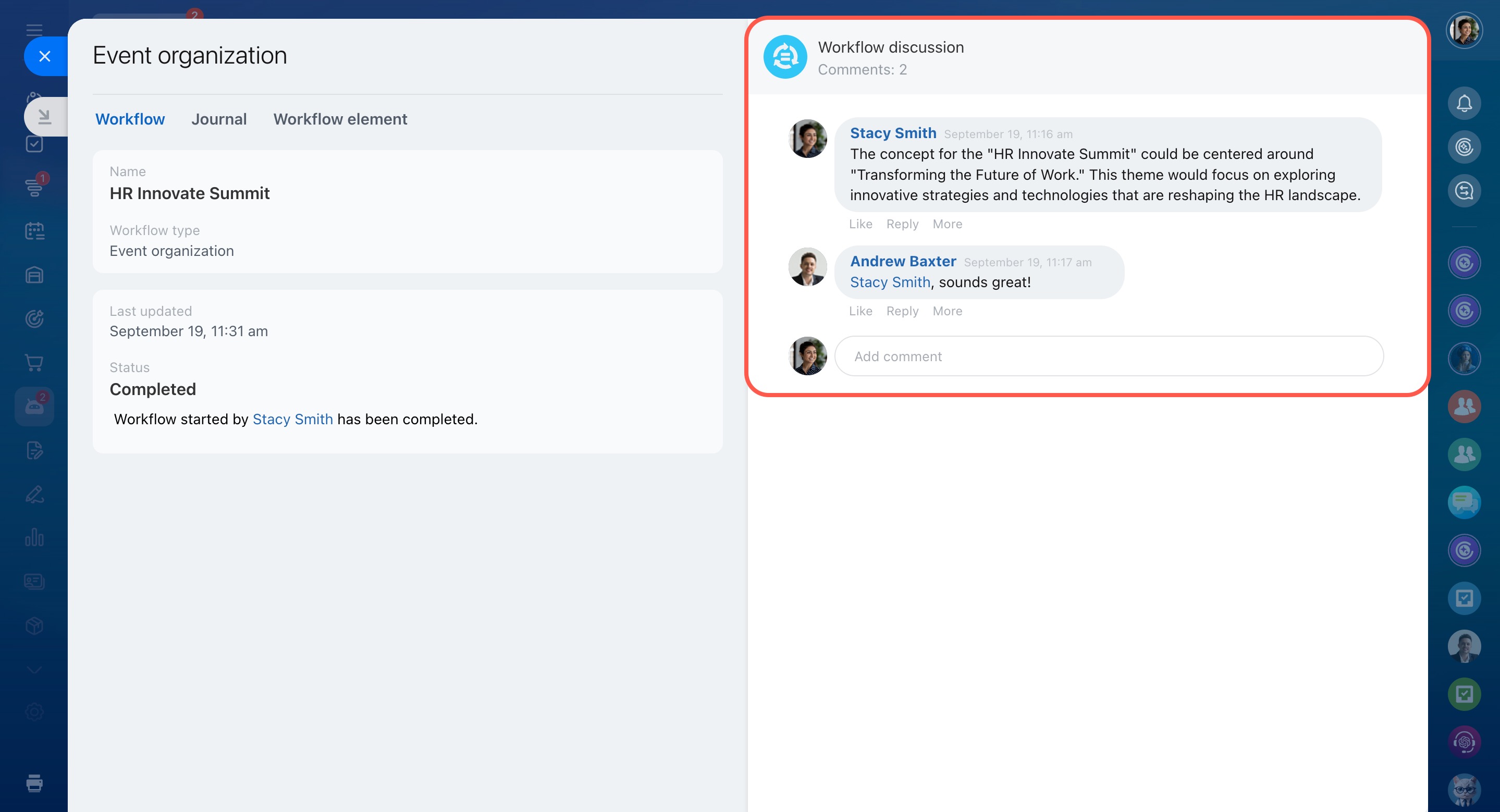This screenshot has height=812, width=1500.
Task: Open the feed icon with red badge
Action: pos(34,187)
